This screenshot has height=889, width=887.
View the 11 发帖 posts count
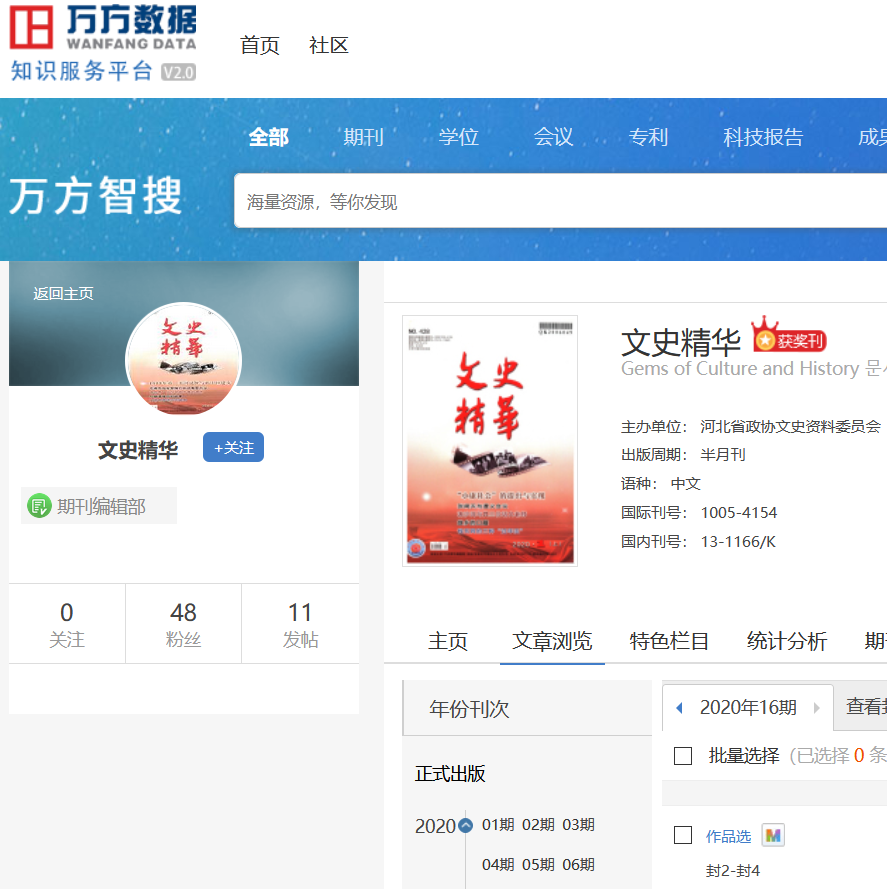click(x=300, y=624)
